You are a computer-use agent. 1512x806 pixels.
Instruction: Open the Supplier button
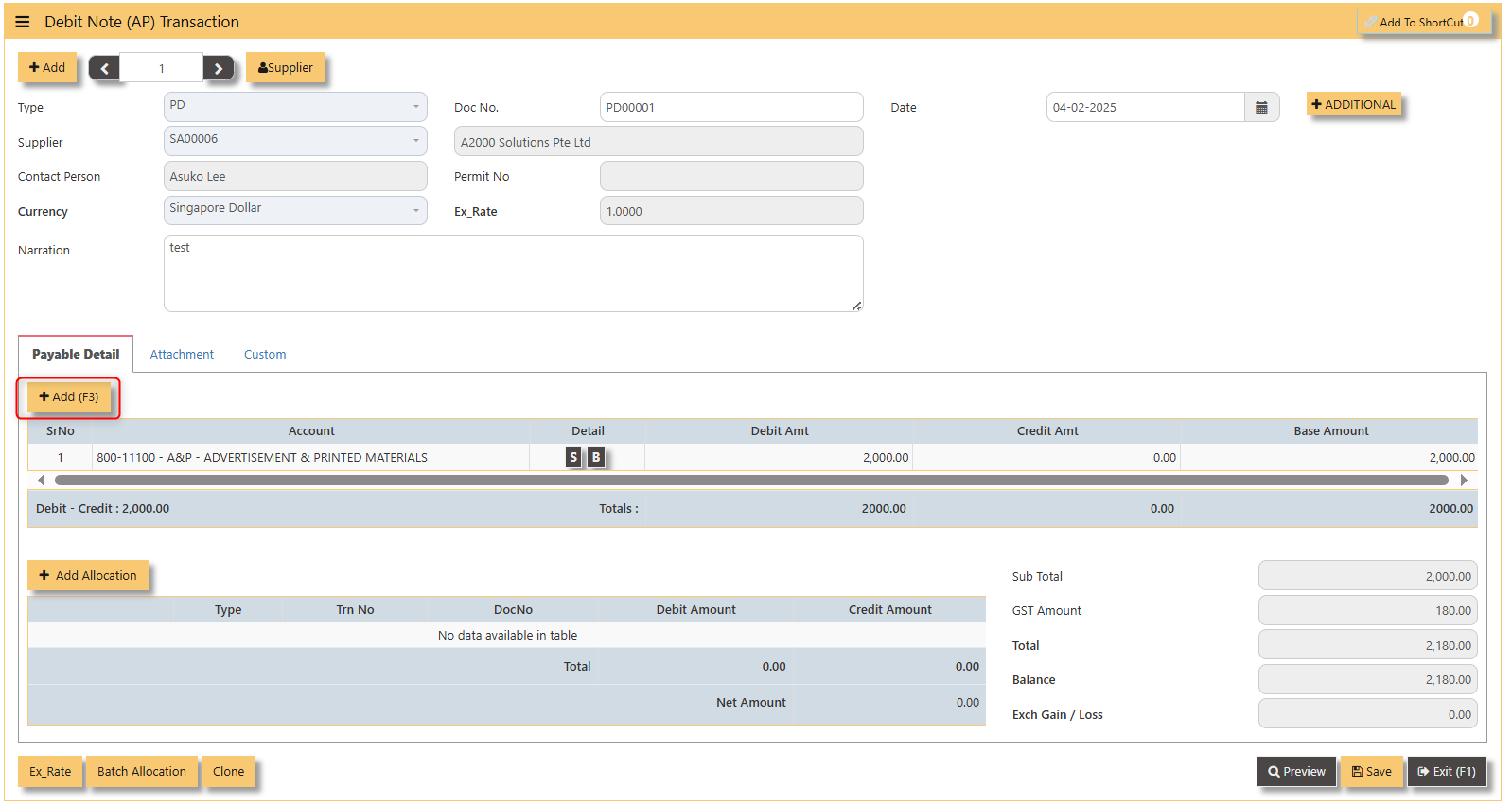click(286, 67)
